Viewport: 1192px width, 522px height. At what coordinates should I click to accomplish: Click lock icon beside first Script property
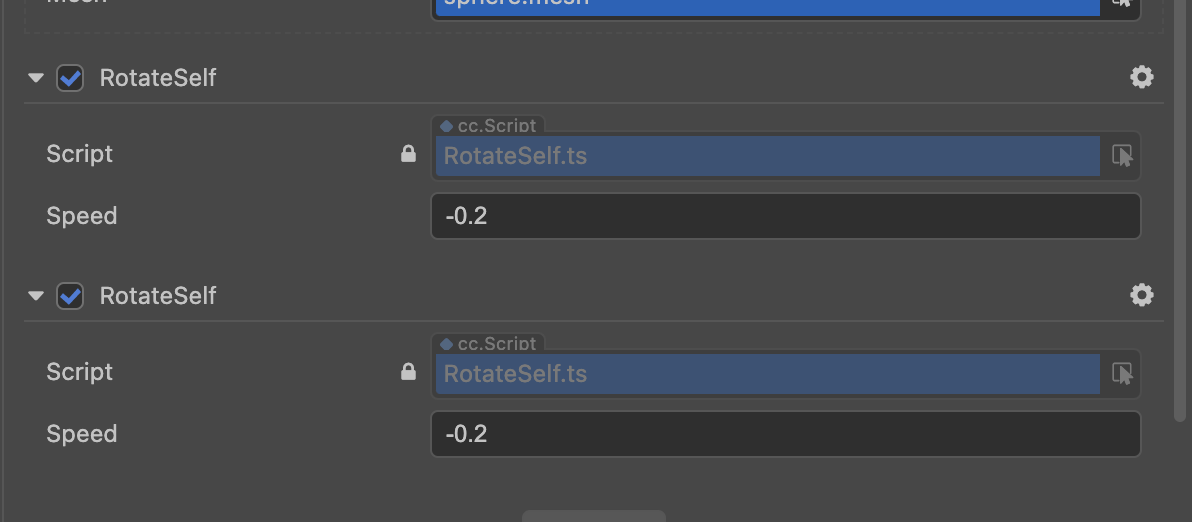pyautogui.click(x=408, y=154)
